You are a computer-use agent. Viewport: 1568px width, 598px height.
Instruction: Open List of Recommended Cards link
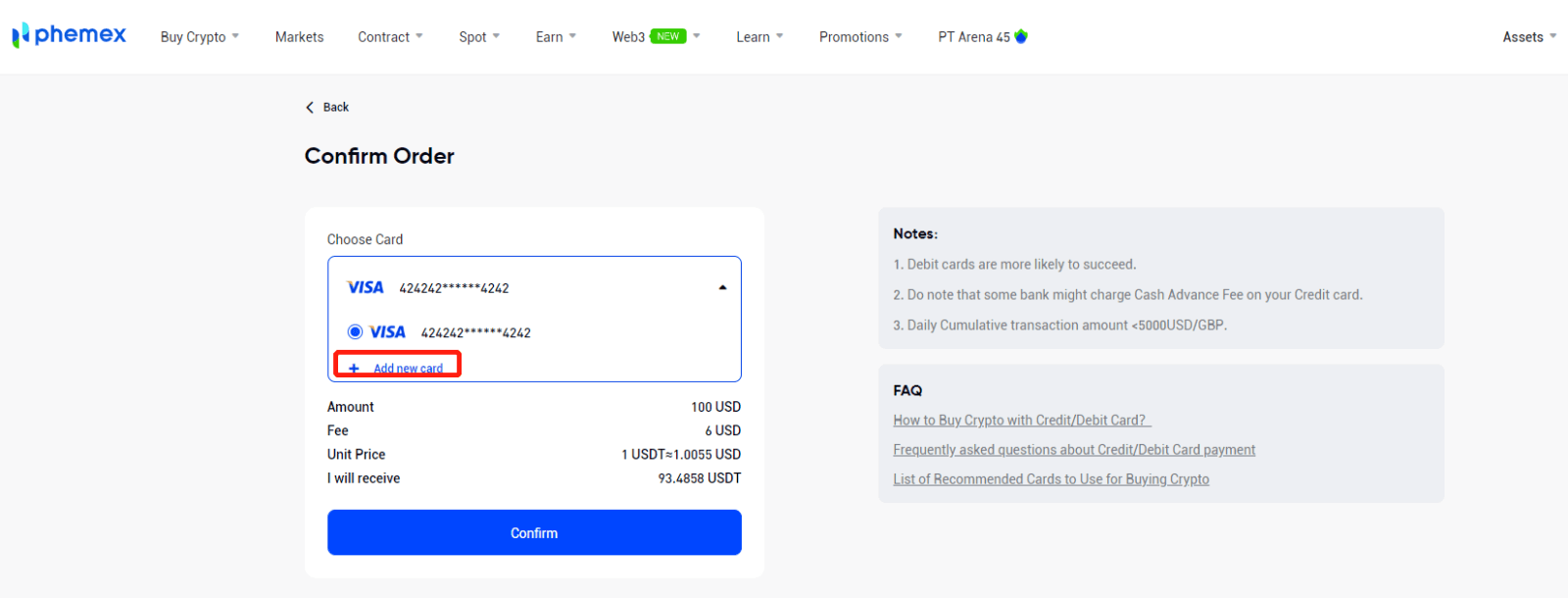(x=1051, y=479)
